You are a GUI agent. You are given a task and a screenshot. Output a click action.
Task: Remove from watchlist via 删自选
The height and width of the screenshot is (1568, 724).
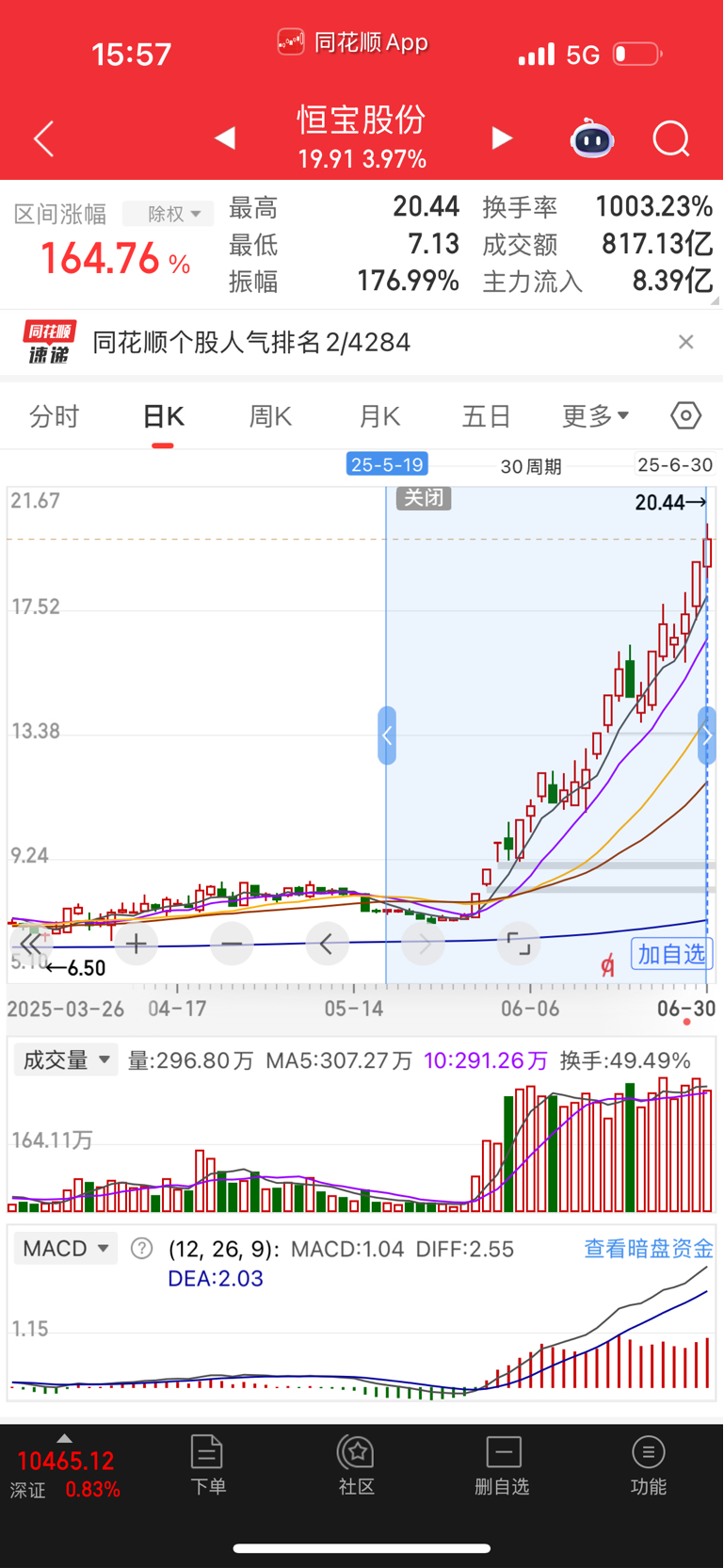(x=503, y=1465)
